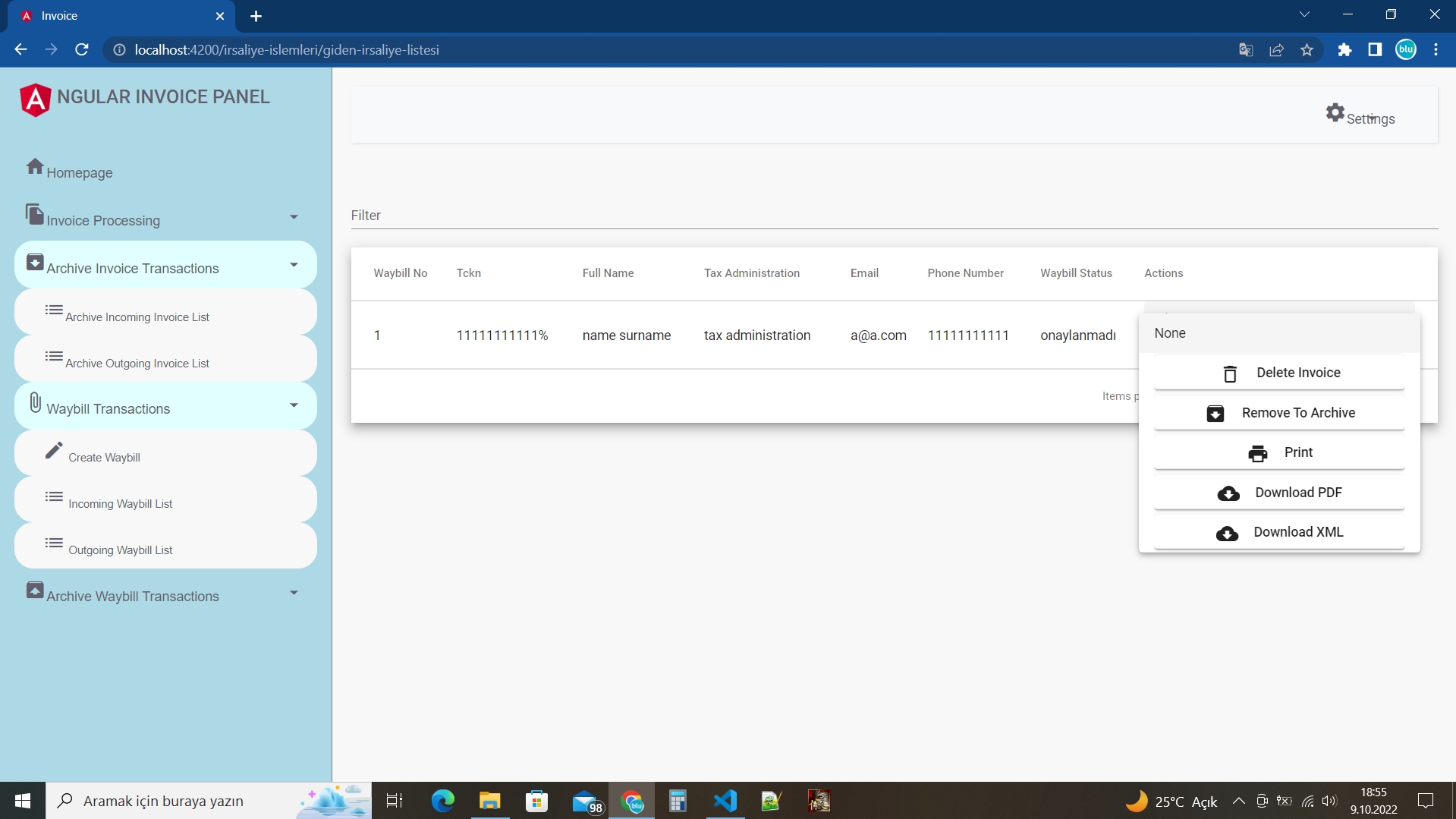Click the Filter input field
This screenshot has height=819, width=1456.
pyautogui.click(x=894, y=216)
